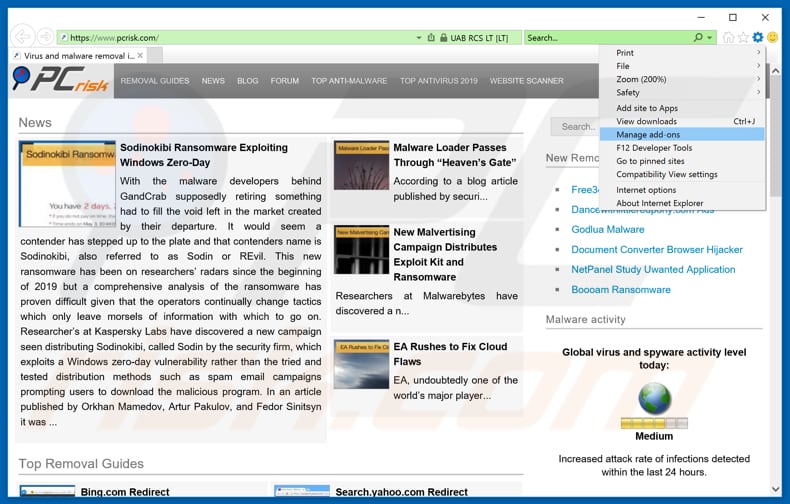Open Sodinokibi Ransomware article headline
The image size is (790, 504).
204,155
